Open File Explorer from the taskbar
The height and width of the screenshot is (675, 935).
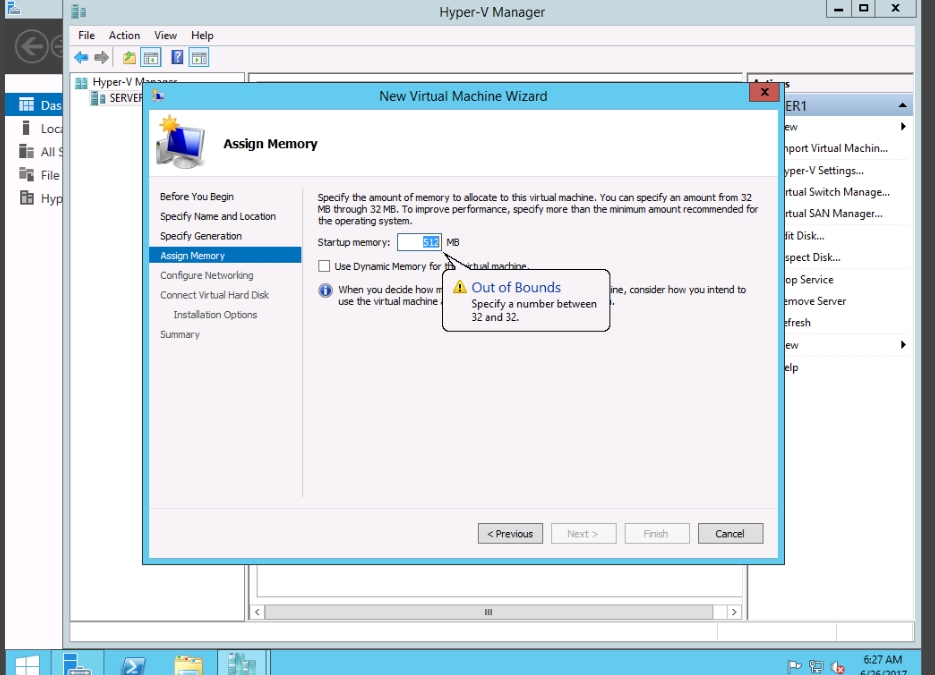(x=188, y=664)
